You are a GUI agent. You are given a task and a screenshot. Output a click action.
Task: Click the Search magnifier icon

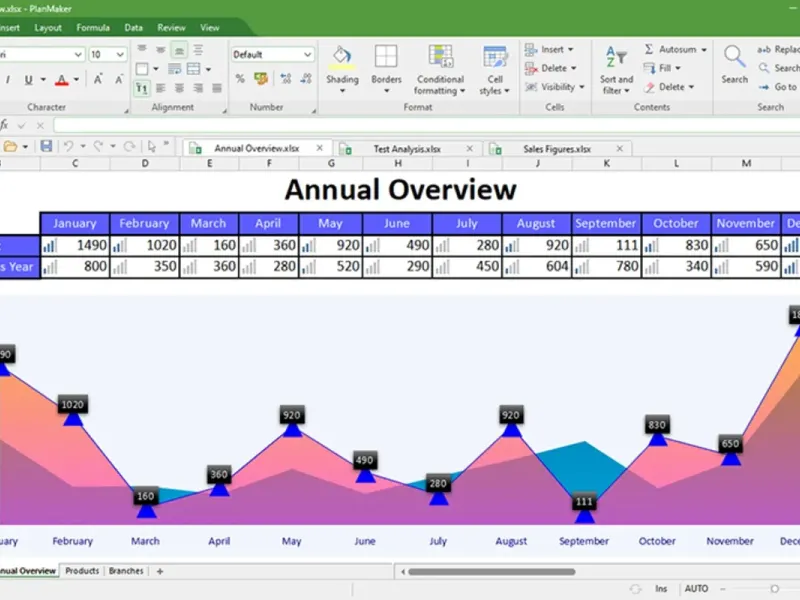point(734,57)
